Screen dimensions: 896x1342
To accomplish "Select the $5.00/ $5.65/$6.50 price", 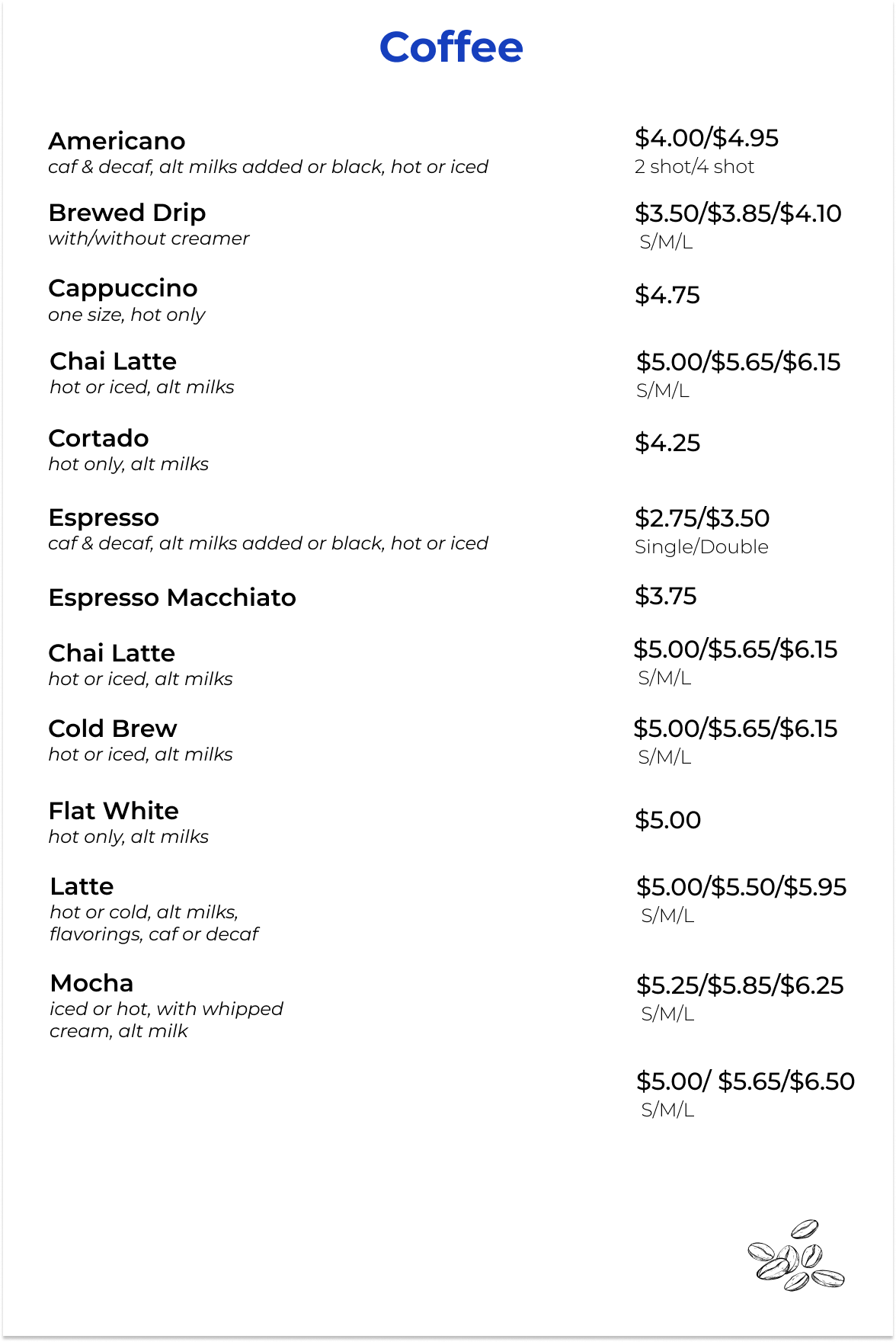I will [745, 1081].
